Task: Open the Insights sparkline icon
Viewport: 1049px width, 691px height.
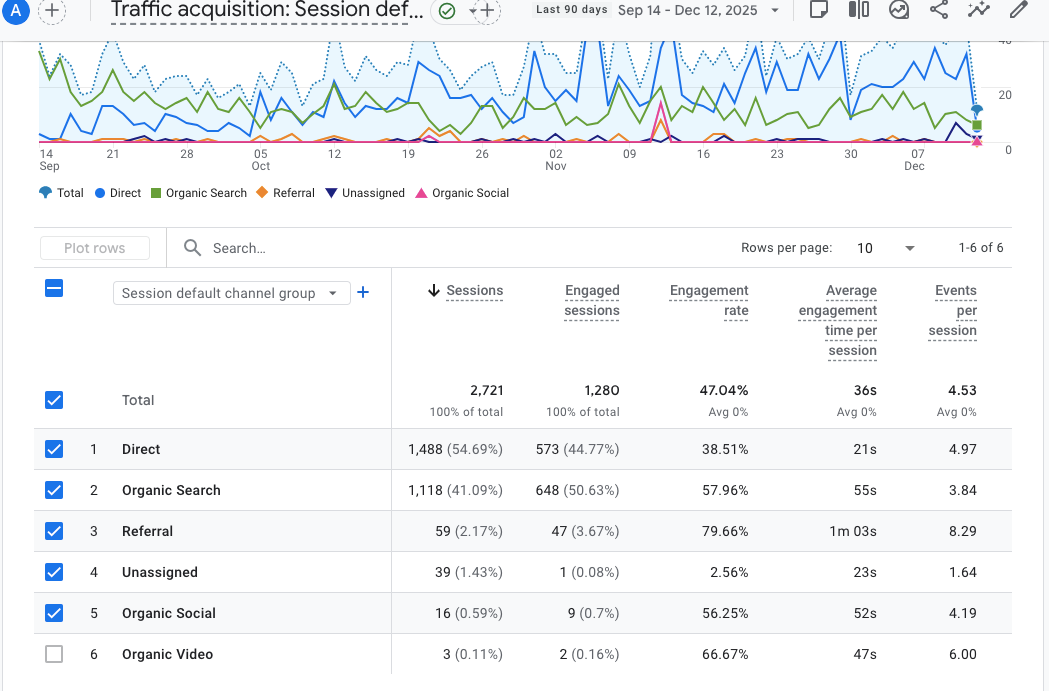Action: (x=978, y=10)
